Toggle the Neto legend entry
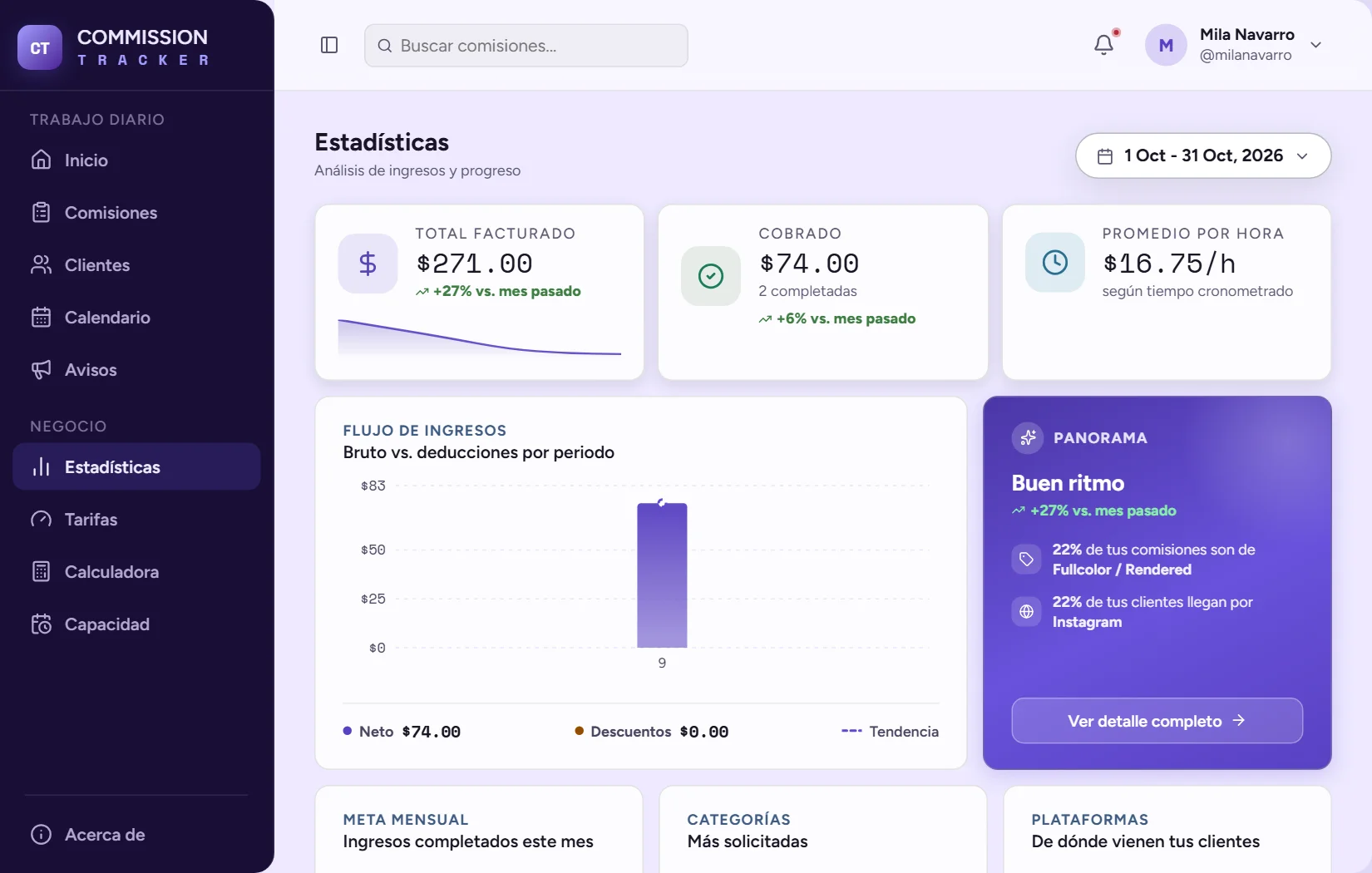This screenshot has width=1372, height=873. (x=402, y=732)
